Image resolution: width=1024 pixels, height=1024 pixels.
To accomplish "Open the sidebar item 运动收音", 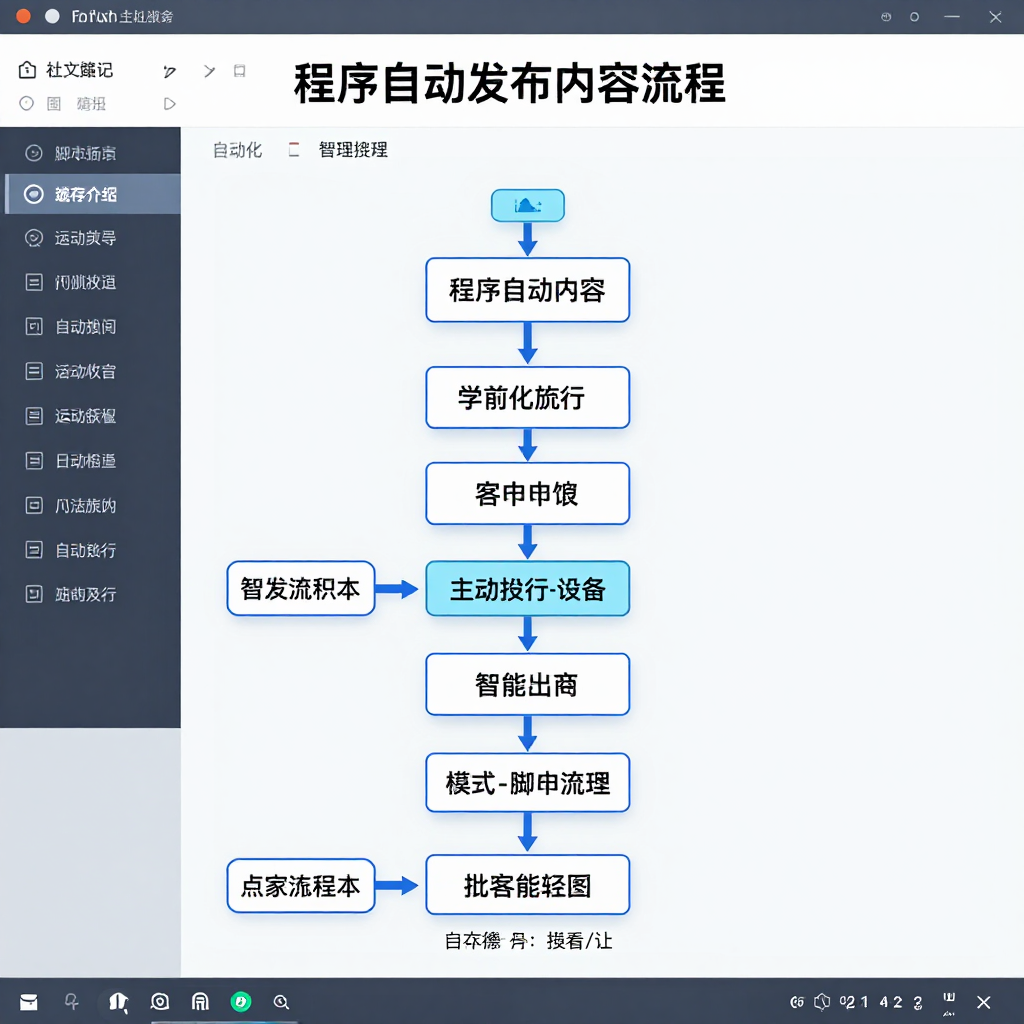I will pyautogui.click(x=92, y=371).
